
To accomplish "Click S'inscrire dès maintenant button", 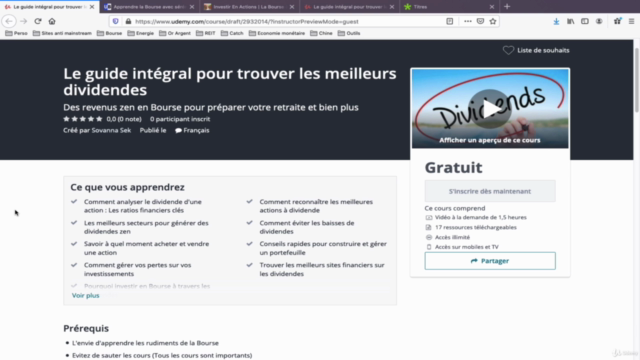I will pyautogui.click(x=490, y=191).
